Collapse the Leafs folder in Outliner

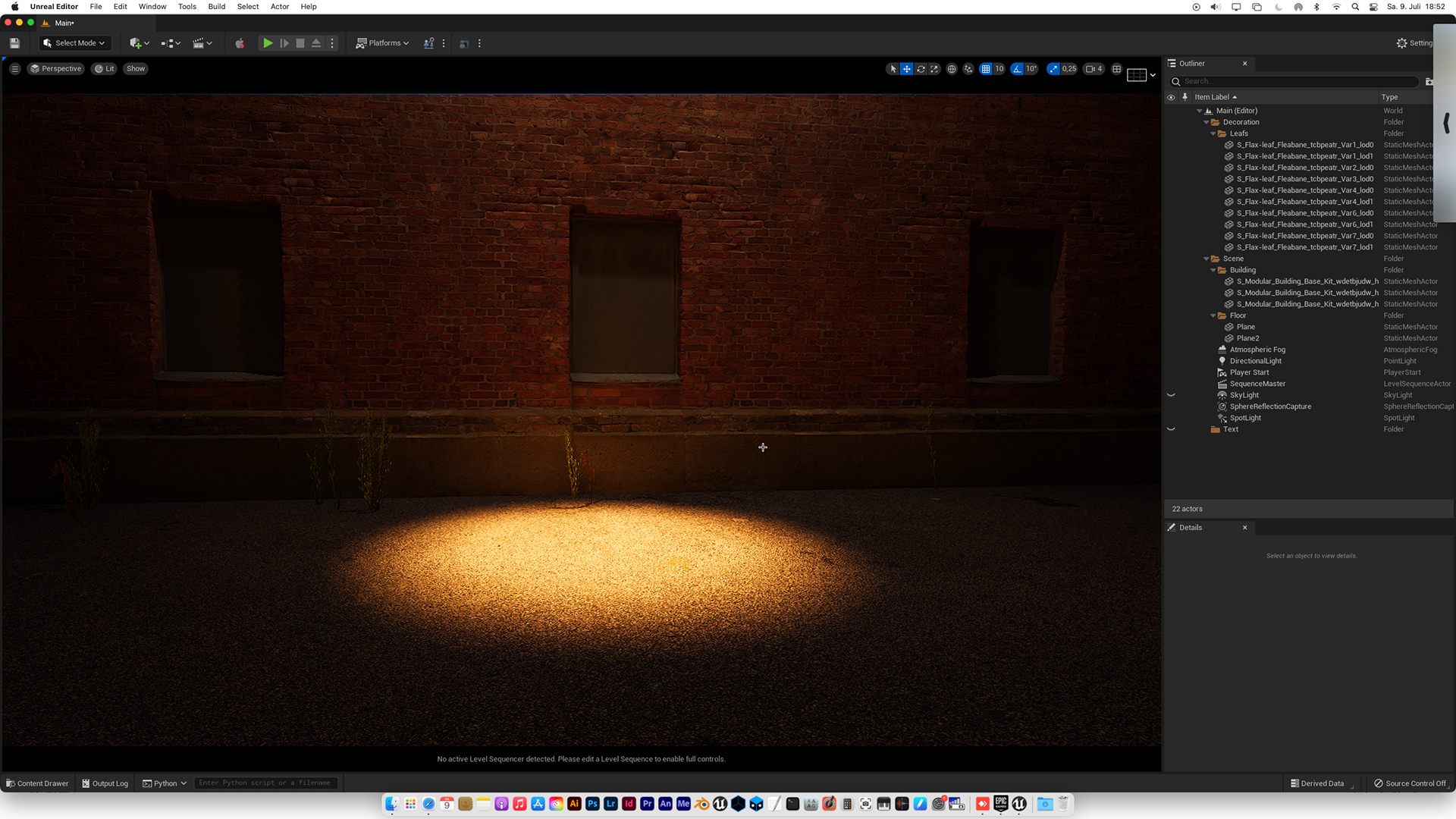coord(1213,133)
